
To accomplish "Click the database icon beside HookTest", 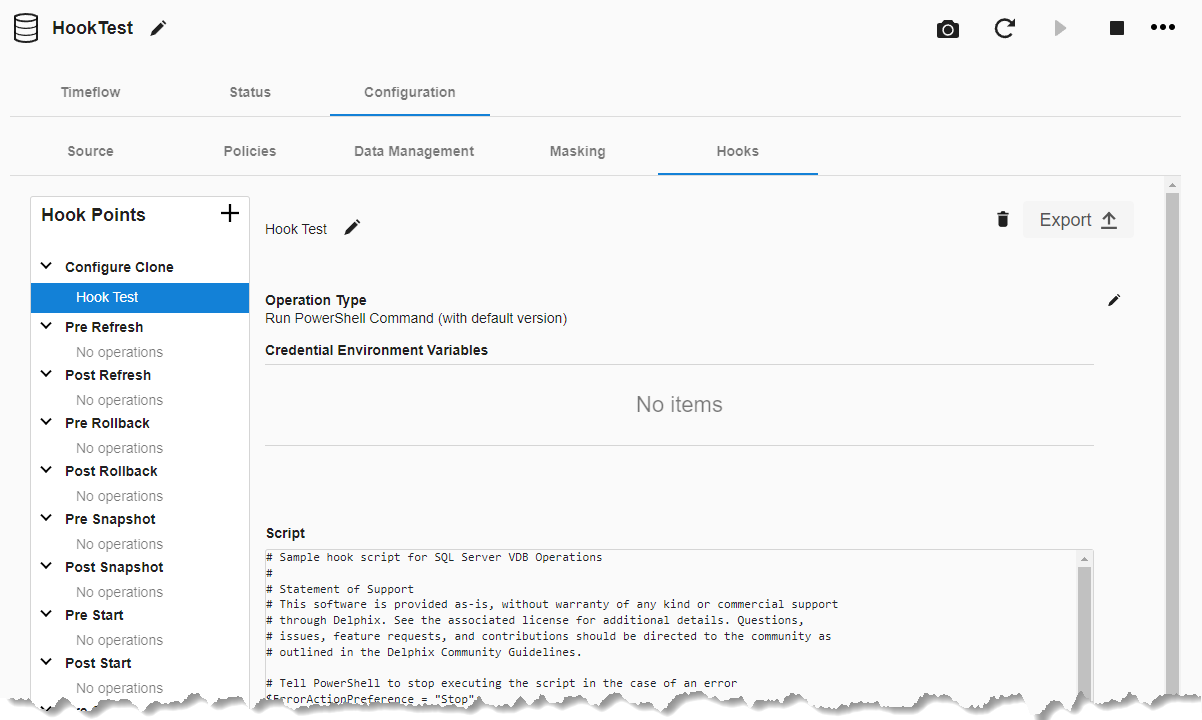I will [x=26, y=28].
